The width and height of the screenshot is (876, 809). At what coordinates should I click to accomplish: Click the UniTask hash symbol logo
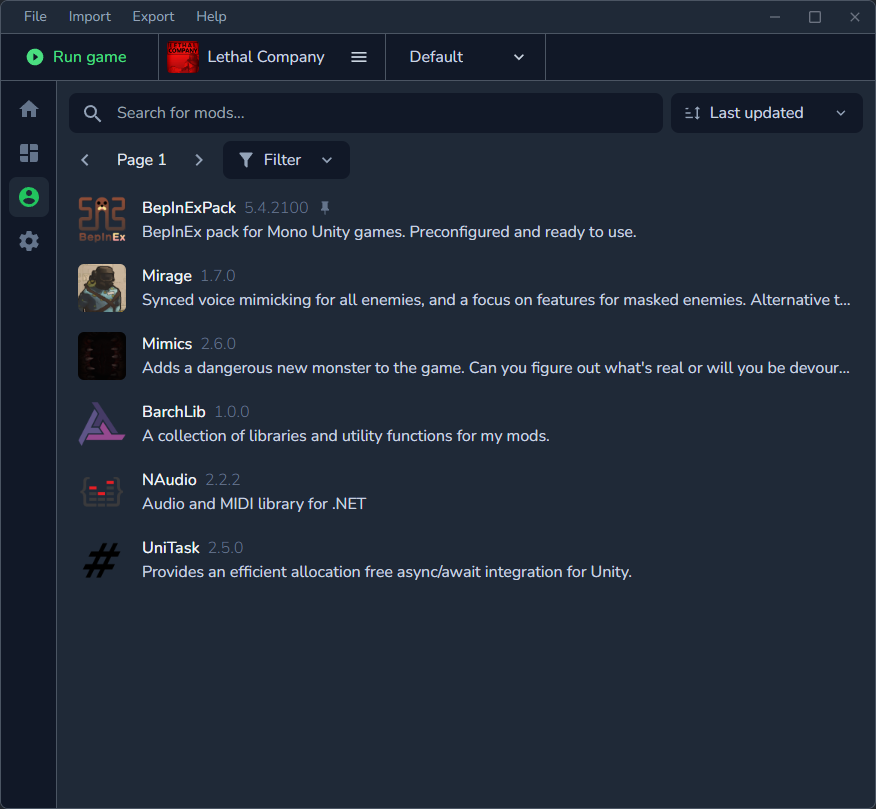coord(102,560)
